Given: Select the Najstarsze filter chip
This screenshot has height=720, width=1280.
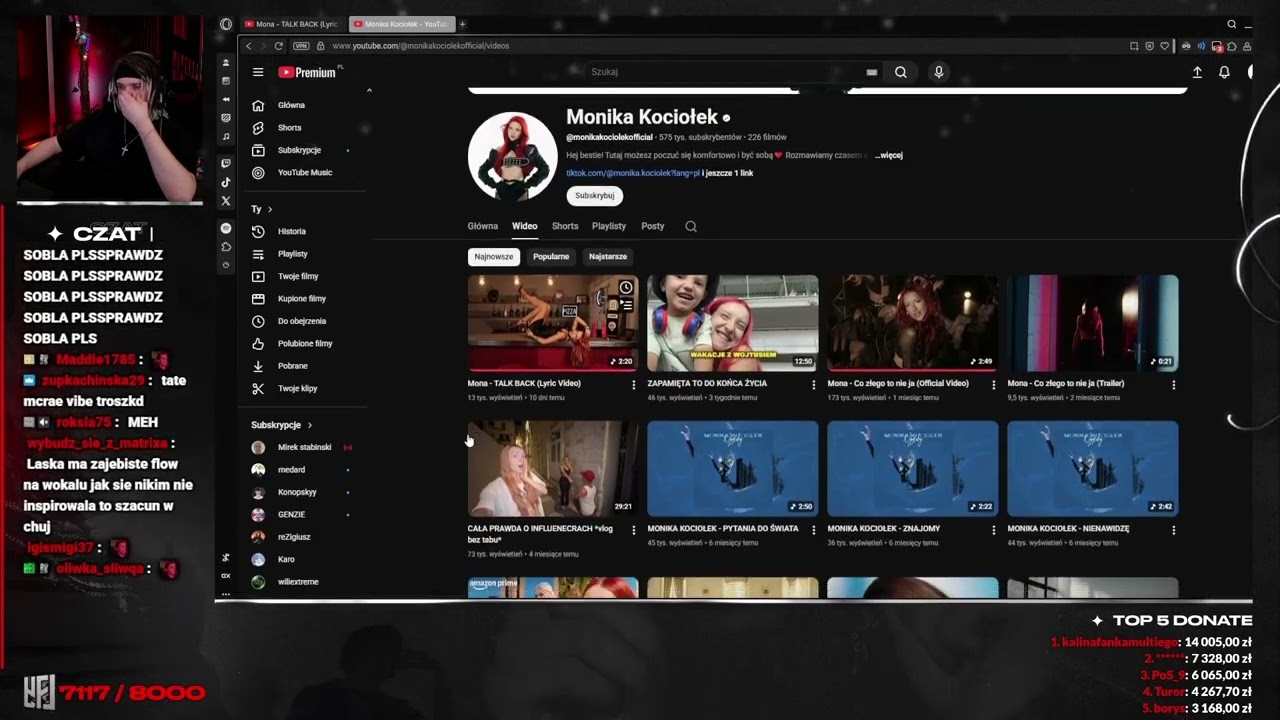Looking at the screenshot, I should [608, 257].
